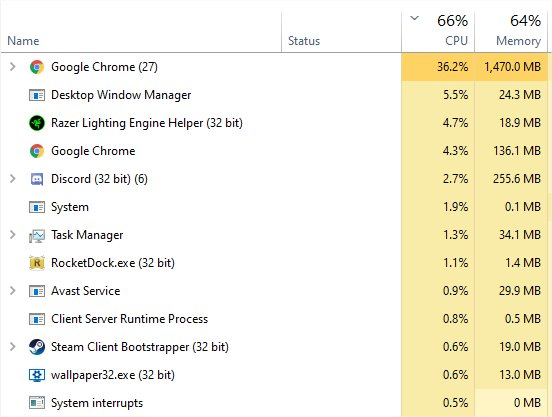
Task: Expand the Steam Client Bootstrapper group
Action: [x=13, y=347]
